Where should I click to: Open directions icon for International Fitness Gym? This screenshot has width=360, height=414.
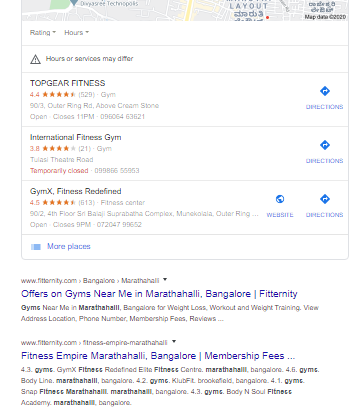coord(325,145)
